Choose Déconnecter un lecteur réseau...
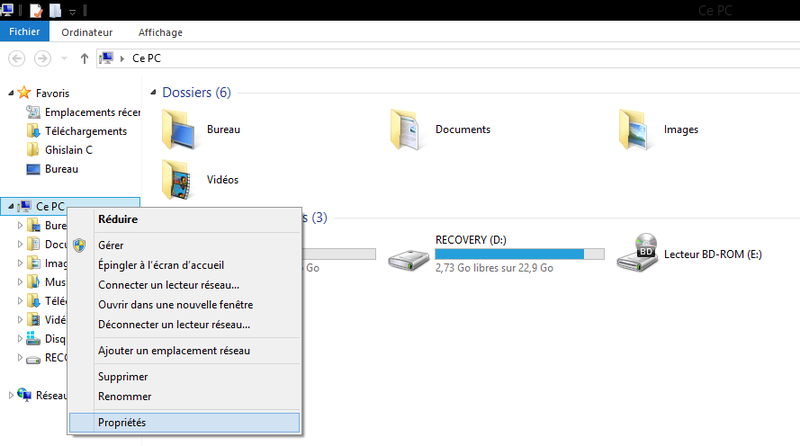Screen dimensions: 800x446 tap(184, 325)
